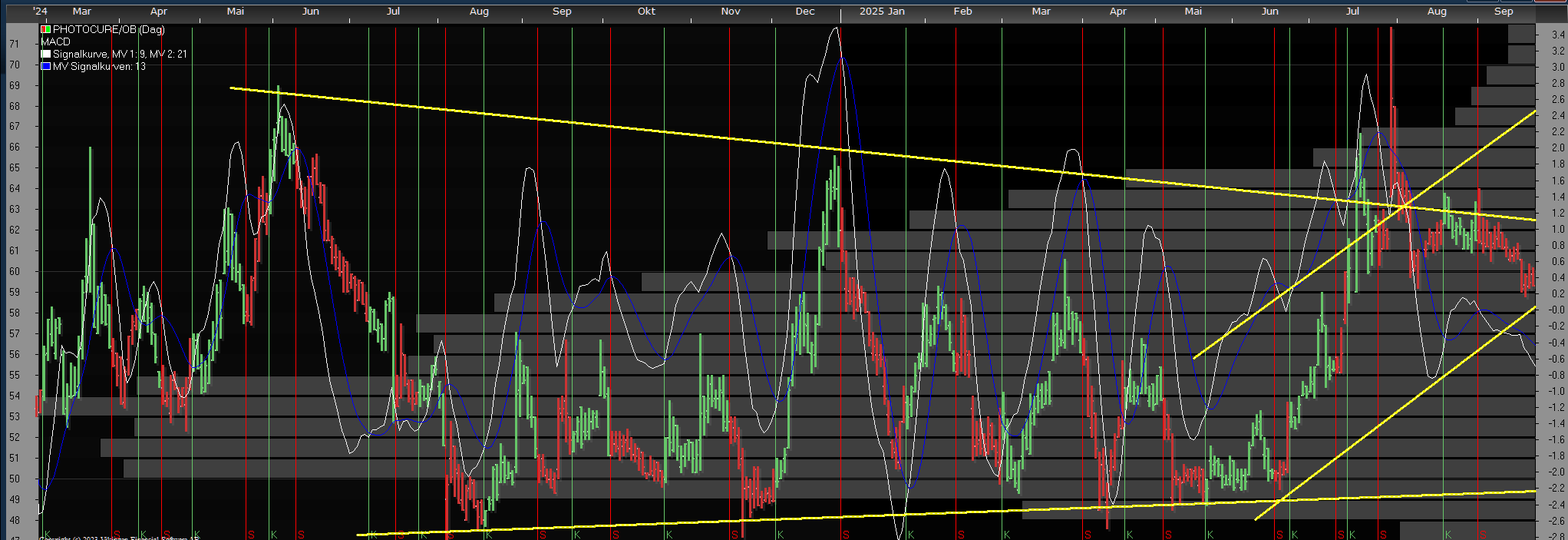This screenshot has height=540, width=1568.
Task: Click the blue MV Signalkurven legend square
Action: point(46,67)
